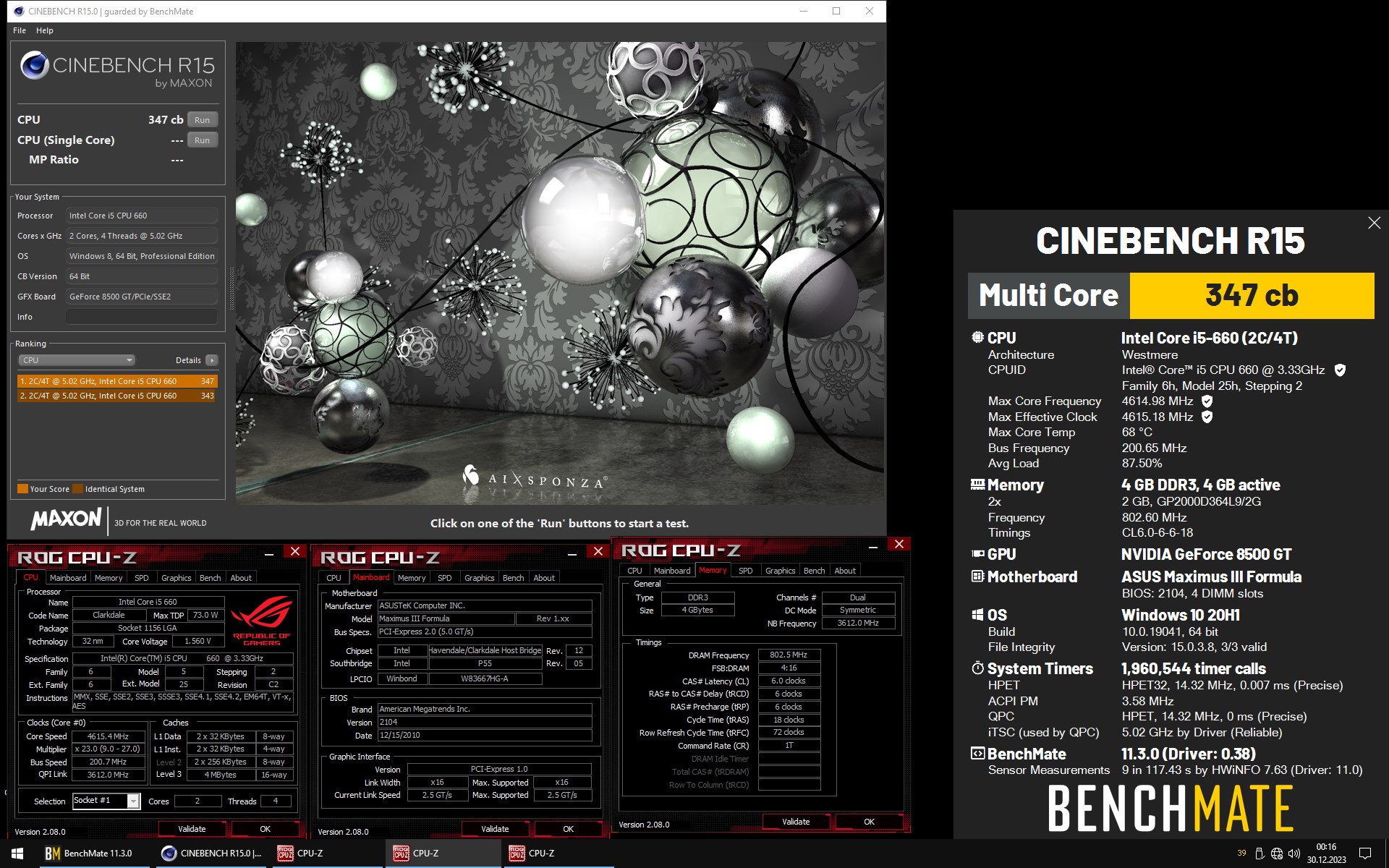The width and height of the screenshot is (1389, 868).
Task: Click the System Timers stopwatch icon
Action: pyautogui.click(x=977, y=668)
